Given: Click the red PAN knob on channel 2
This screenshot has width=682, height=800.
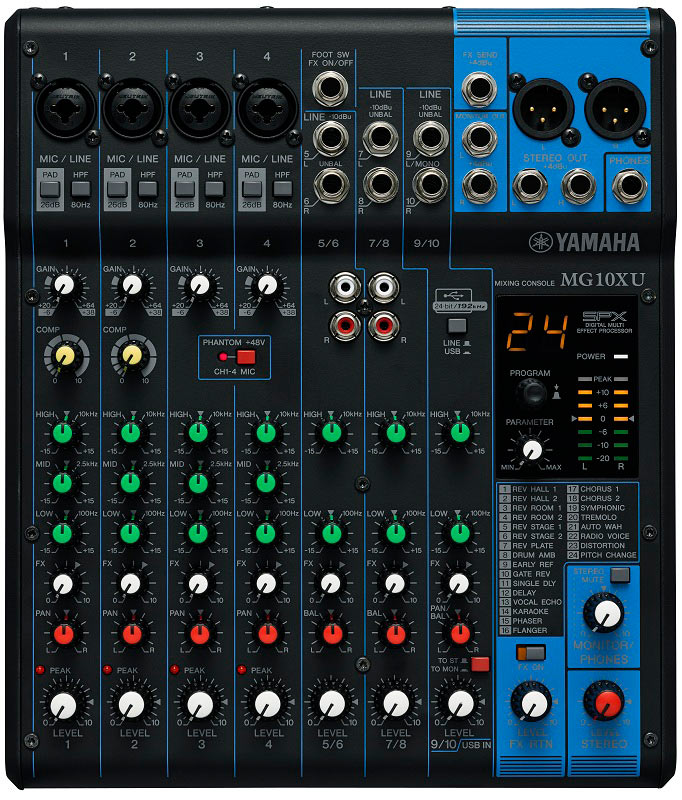Looking at the screenshot, I should (132, 633).
